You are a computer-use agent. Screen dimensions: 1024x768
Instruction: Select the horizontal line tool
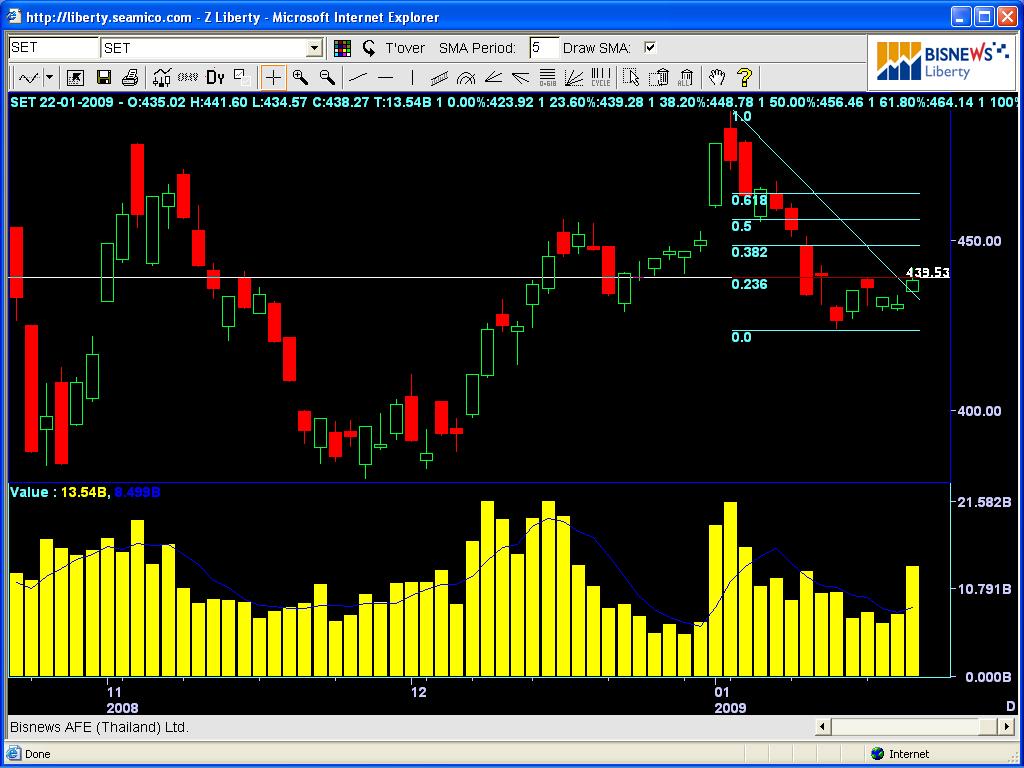[386, 78]
